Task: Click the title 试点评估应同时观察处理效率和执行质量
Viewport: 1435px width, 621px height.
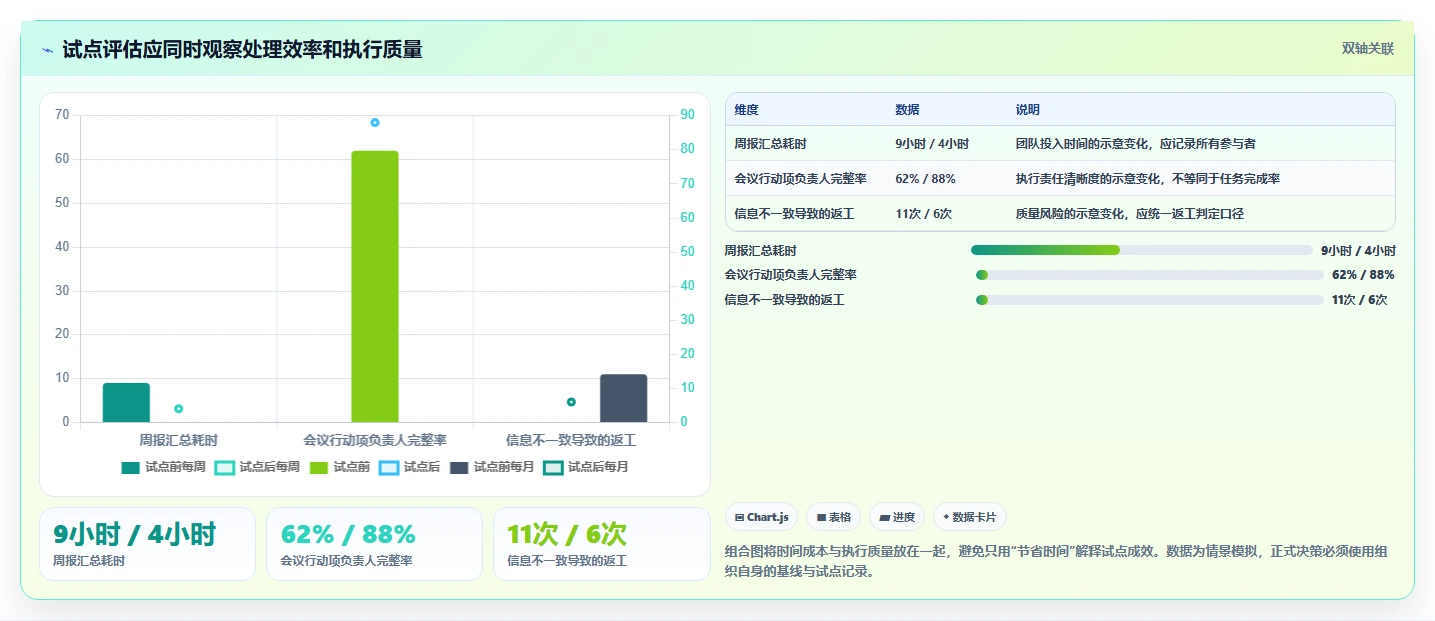Action: point(242,50)
